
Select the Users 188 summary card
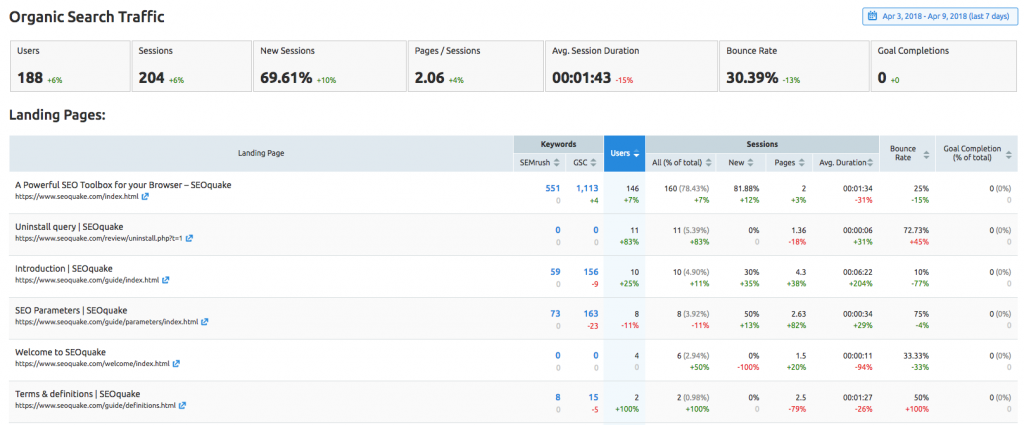coord(69,66)
